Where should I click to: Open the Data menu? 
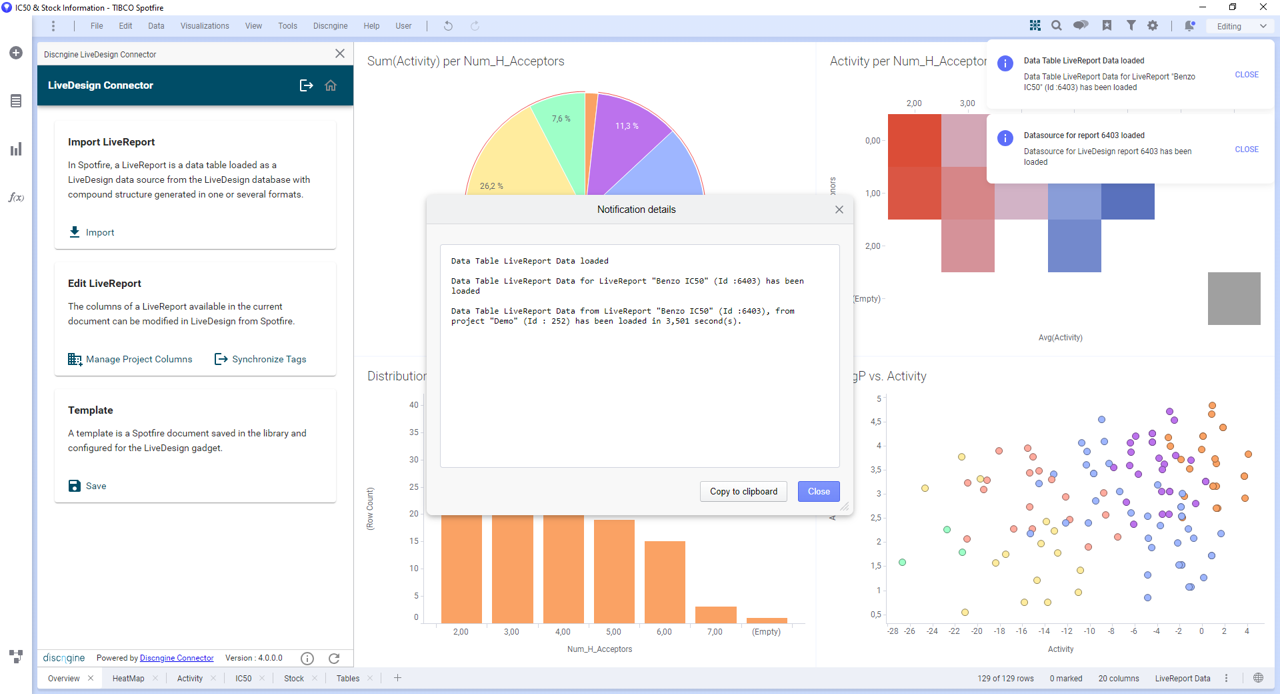pyautogui.click(x=156, y=26)
